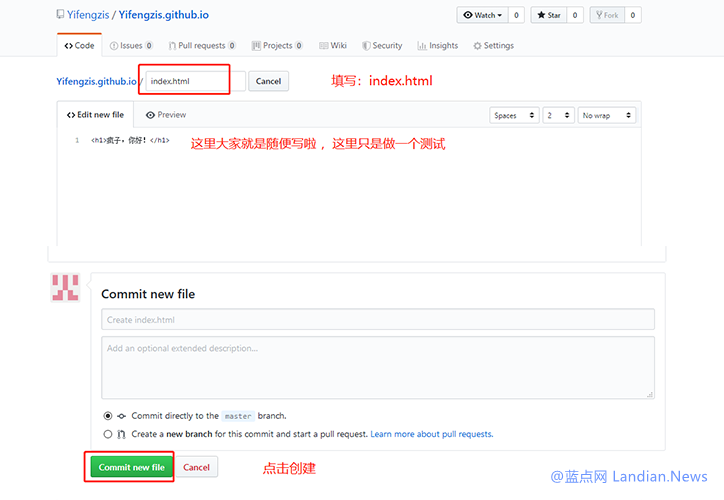Image resolution: width=724 pixels, height=500 pixels.
Task: Click Learn more about pull requests link
Action: tap(431, 434)
